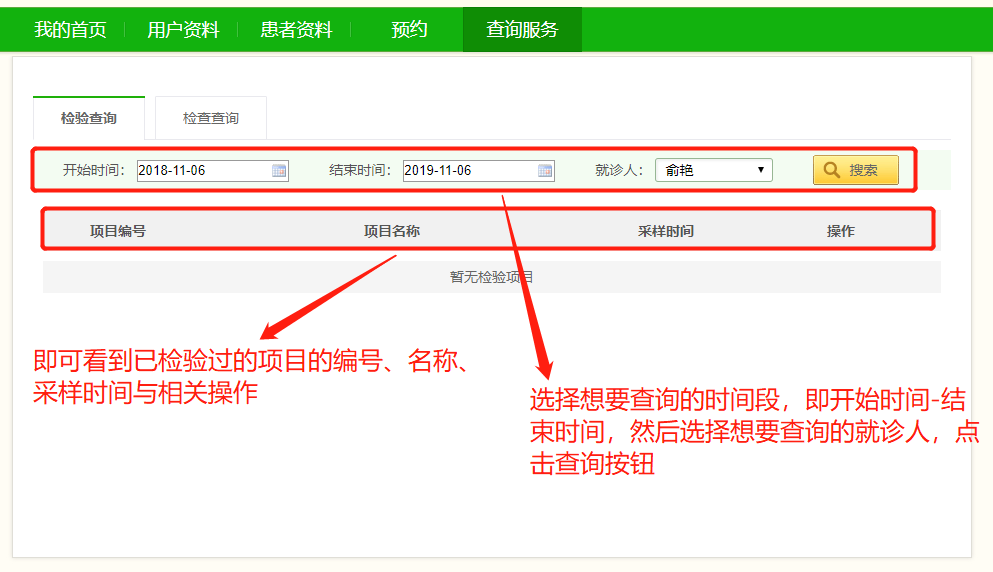Screen dimensions: 993x572
Task: Select the 查询服务 menu item
Action: [522, 29]
